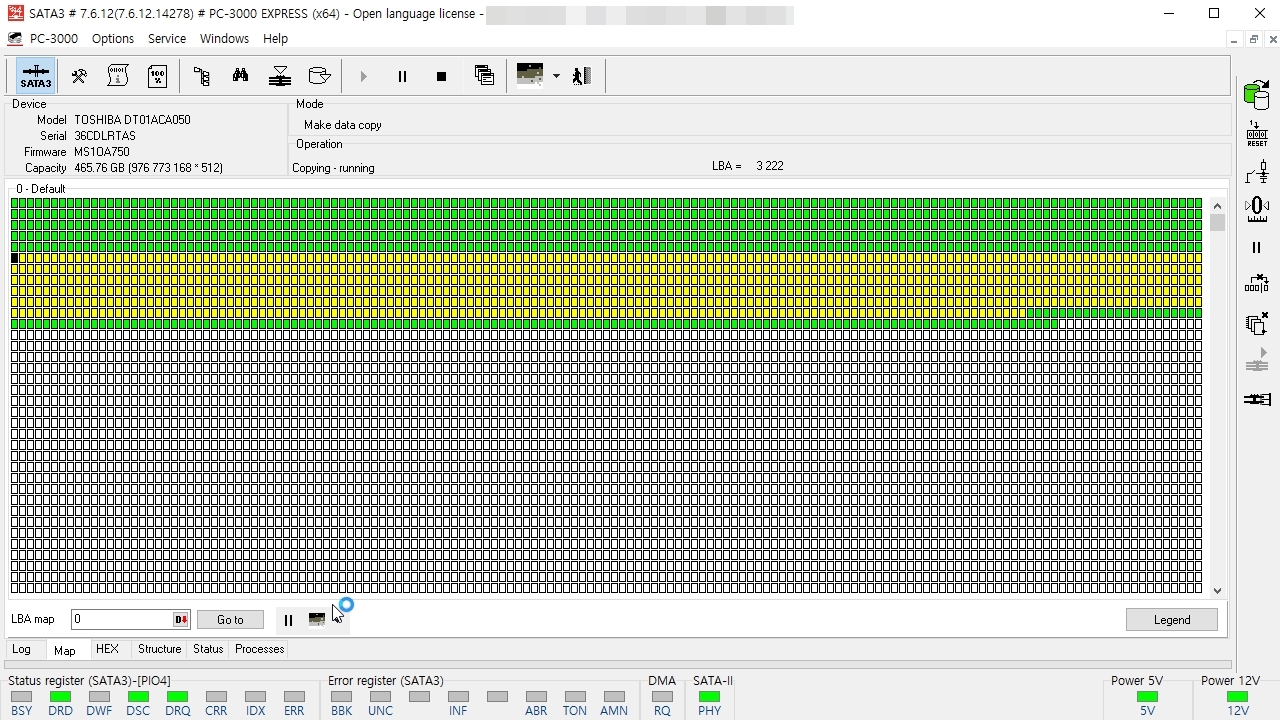Open the Help menu

[x=275, y=38]
